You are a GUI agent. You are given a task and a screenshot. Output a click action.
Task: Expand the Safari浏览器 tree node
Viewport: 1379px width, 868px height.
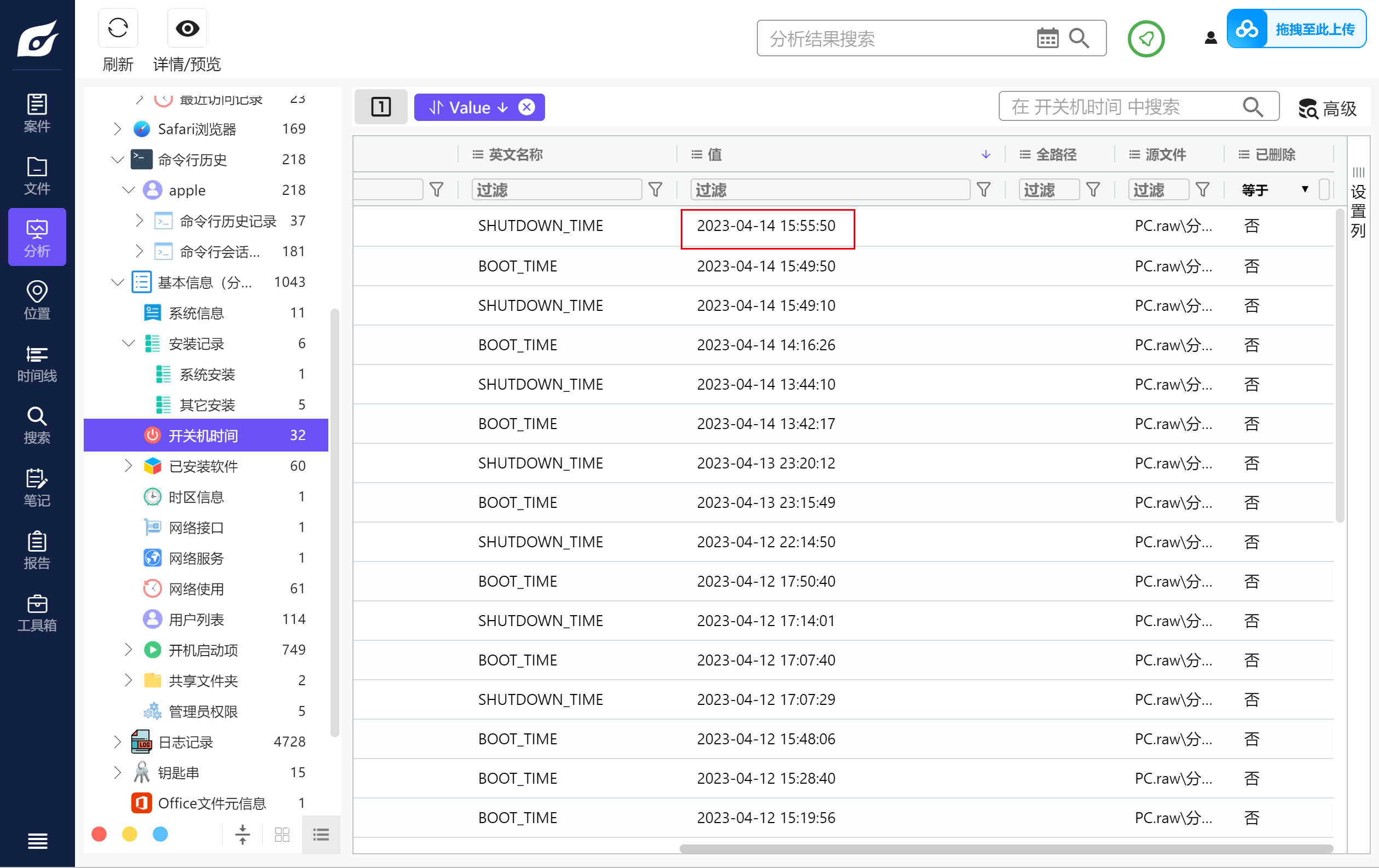pos(118,129)
